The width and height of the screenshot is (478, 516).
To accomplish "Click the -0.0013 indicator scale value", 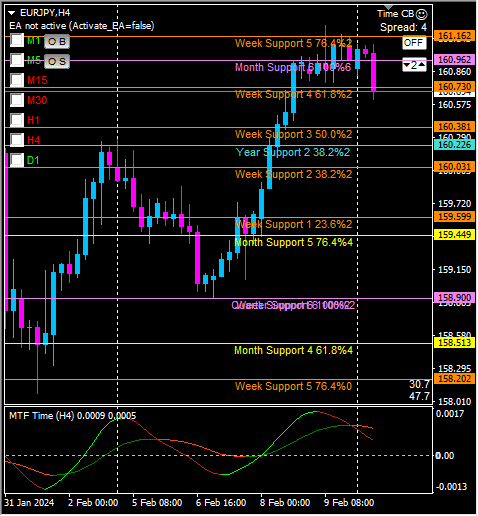I will [451, 487].
